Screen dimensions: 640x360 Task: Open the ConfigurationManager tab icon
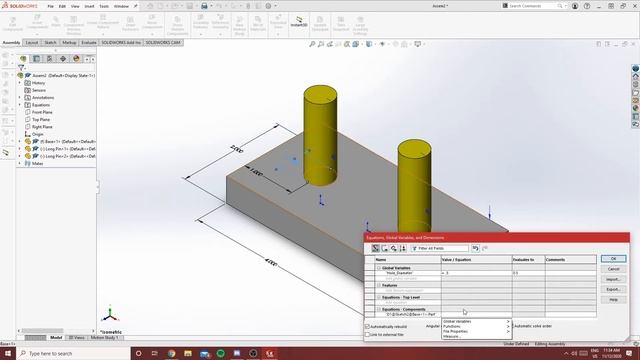[49, 59]
